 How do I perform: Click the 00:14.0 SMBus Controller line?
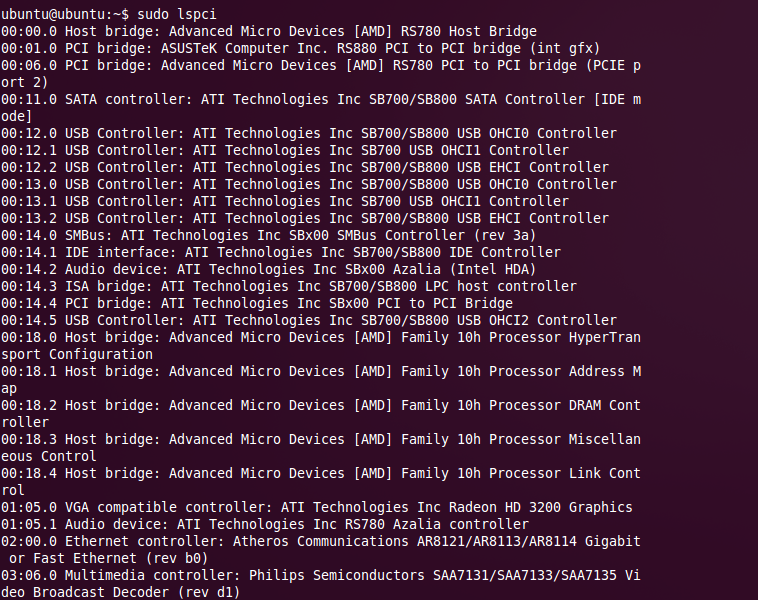point(268,235)
